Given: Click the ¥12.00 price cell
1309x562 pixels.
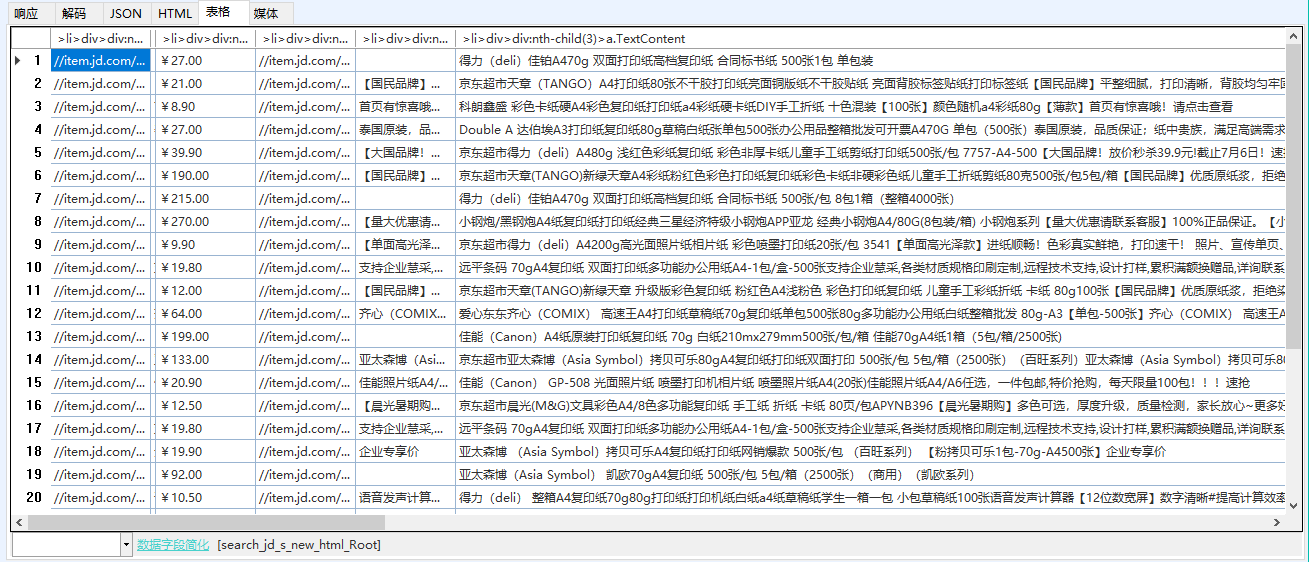Looking at the screenshot, I should (204, 291).
